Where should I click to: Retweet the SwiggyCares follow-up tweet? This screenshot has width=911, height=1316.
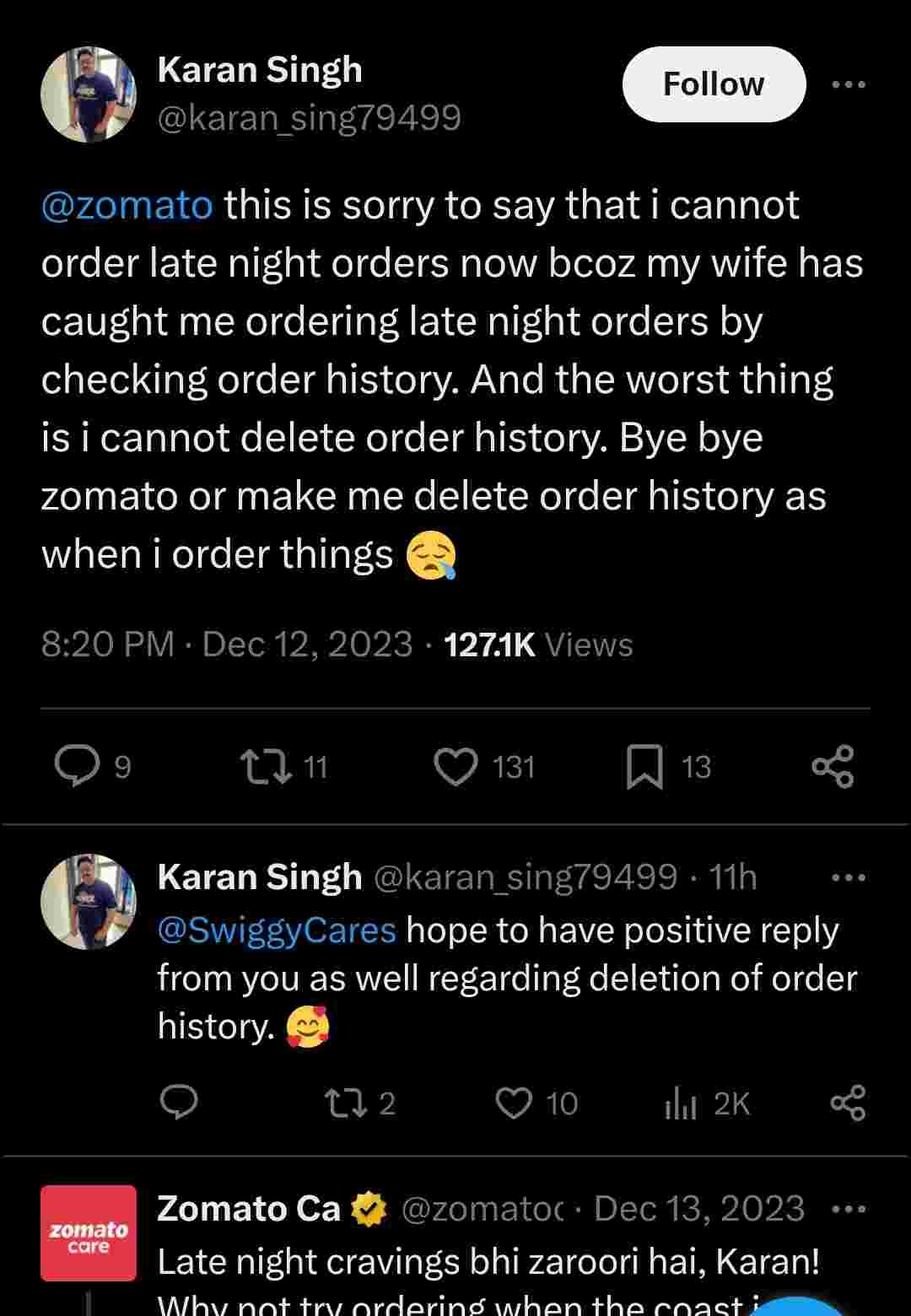pos(346,1103)
